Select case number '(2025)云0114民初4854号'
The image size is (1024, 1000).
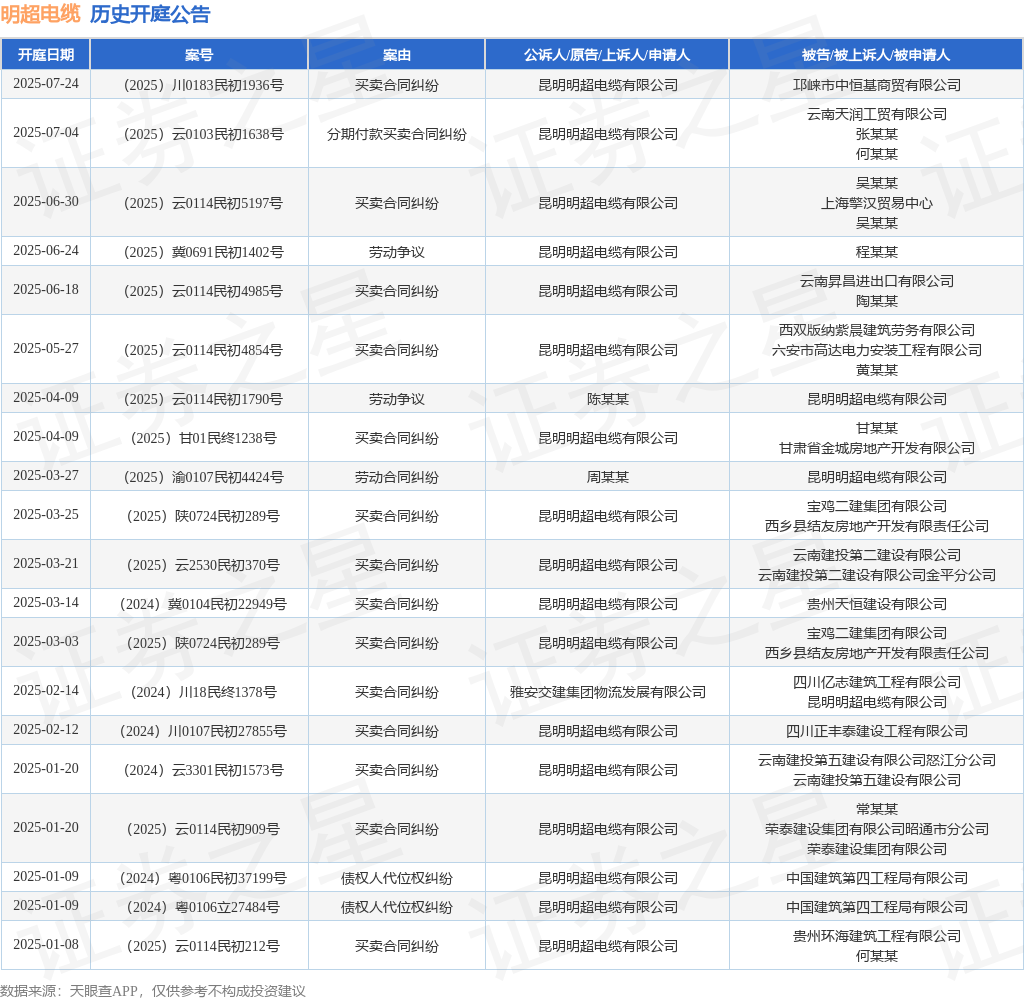203,350
